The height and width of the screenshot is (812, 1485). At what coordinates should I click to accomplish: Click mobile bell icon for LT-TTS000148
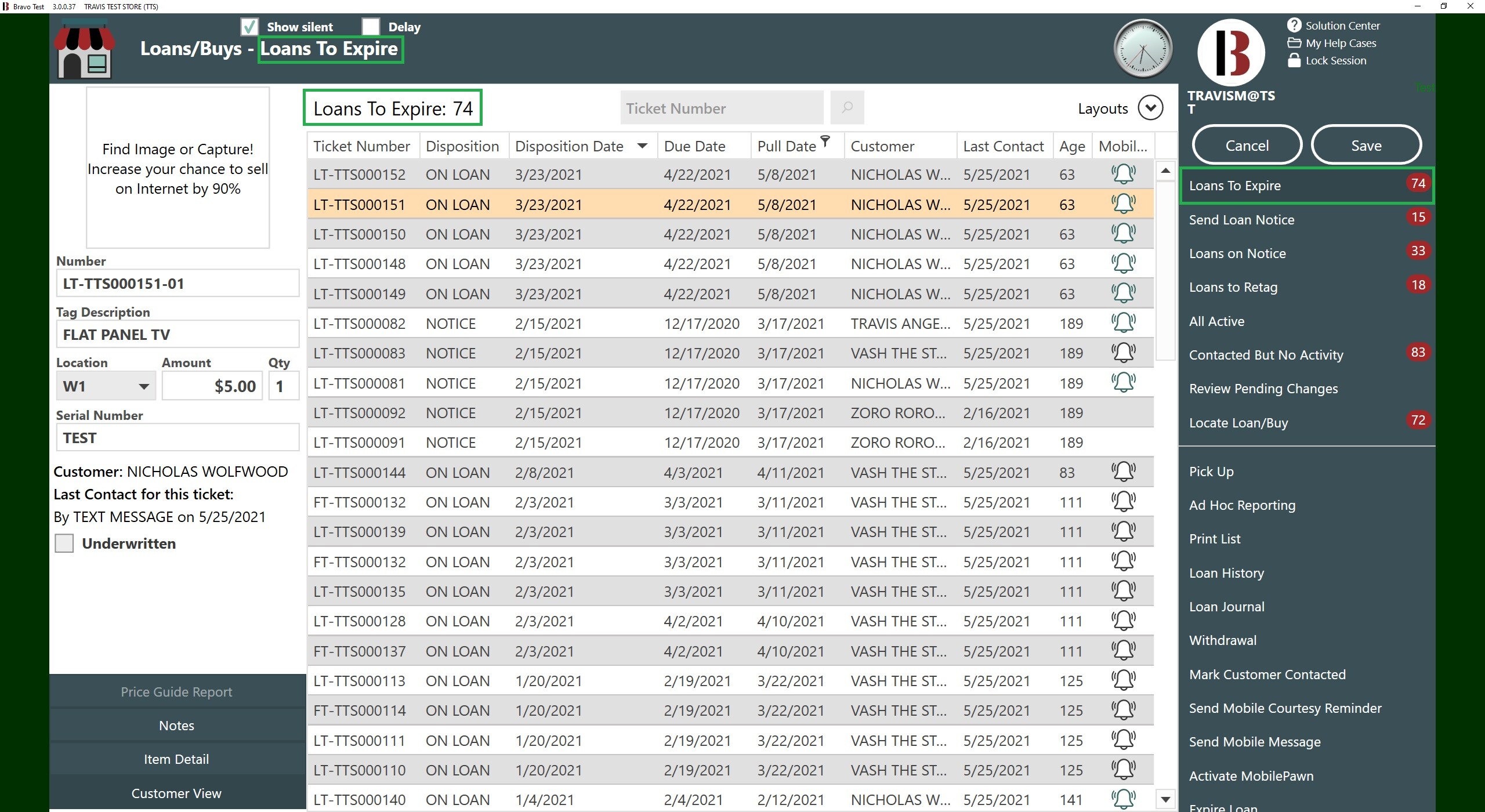coord(1123,263)
